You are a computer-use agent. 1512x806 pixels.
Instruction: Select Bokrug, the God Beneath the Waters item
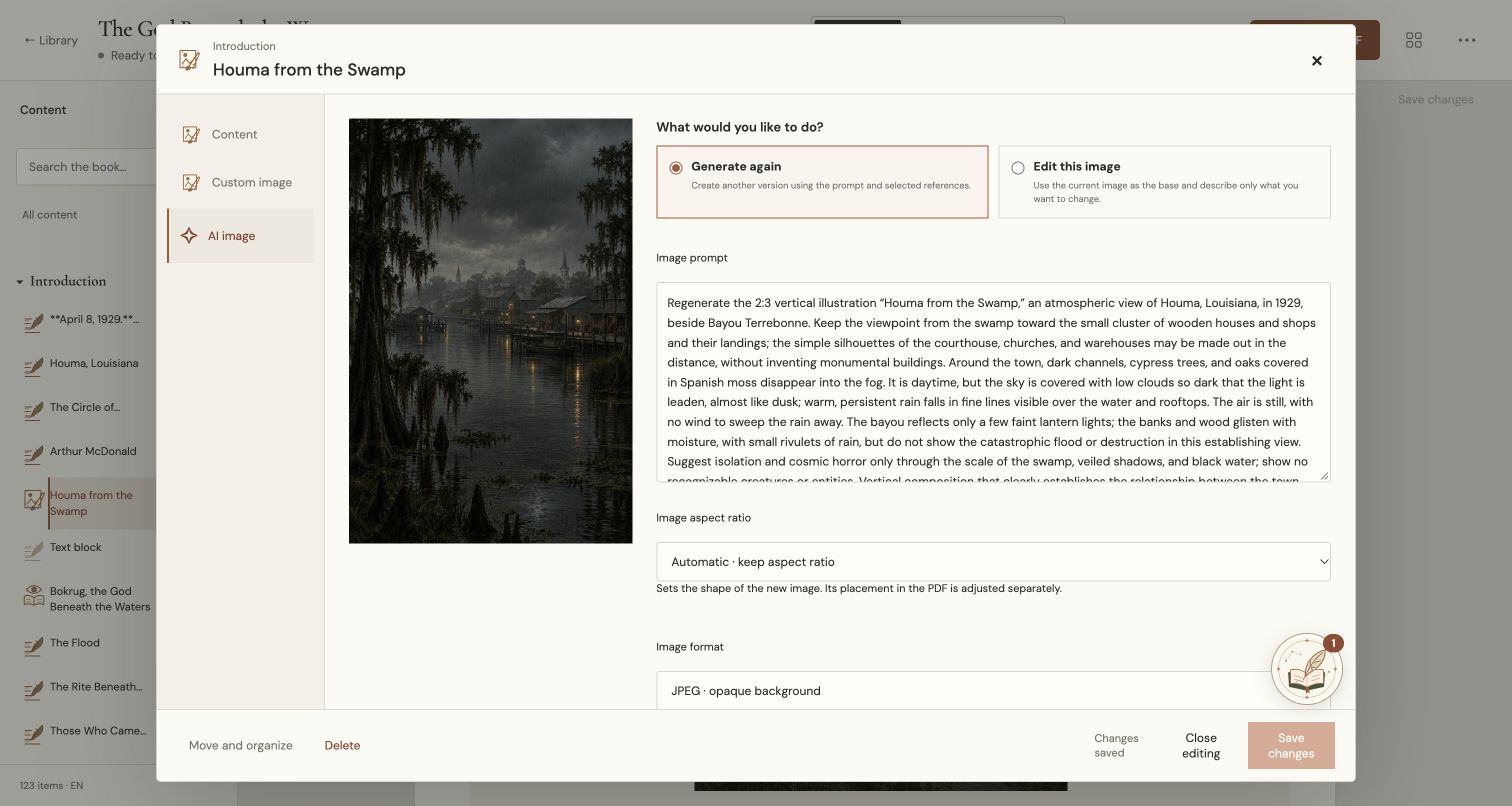pyautogui.click(x=100, y=599)
